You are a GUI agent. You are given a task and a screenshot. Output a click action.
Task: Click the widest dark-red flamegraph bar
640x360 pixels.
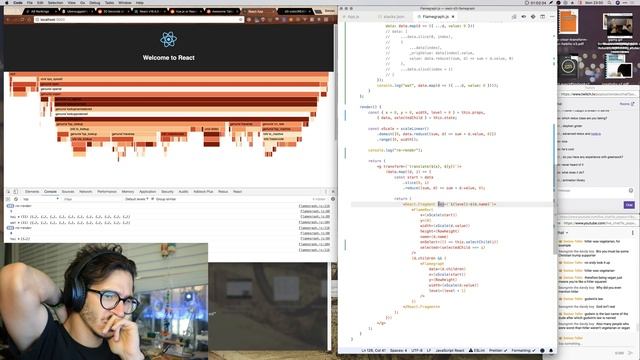pyautogui.click(x=186, y=99)
